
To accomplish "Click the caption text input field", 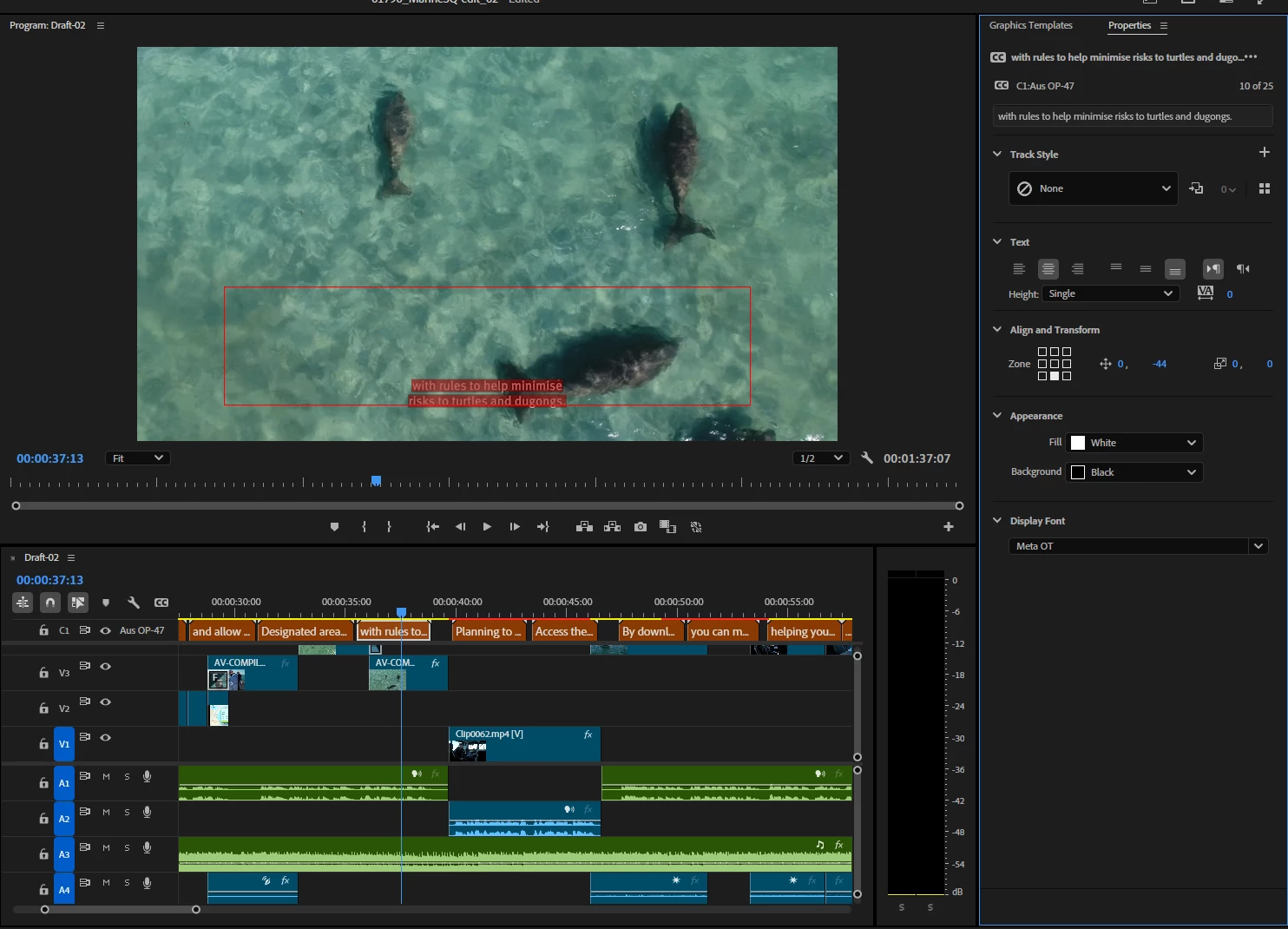I will coord(1132,116).
